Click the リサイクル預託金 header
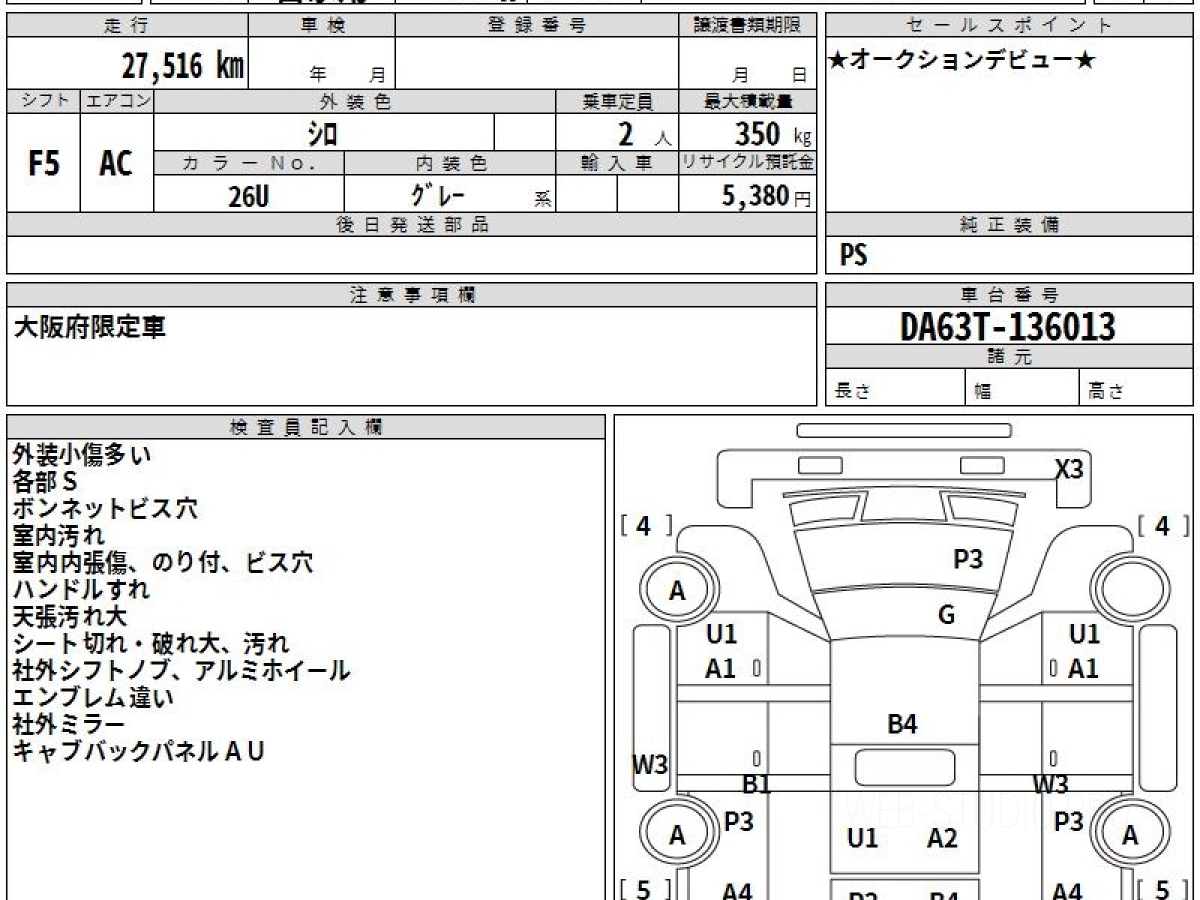Screen dimensions: 1200x900 tap(748, 163)
